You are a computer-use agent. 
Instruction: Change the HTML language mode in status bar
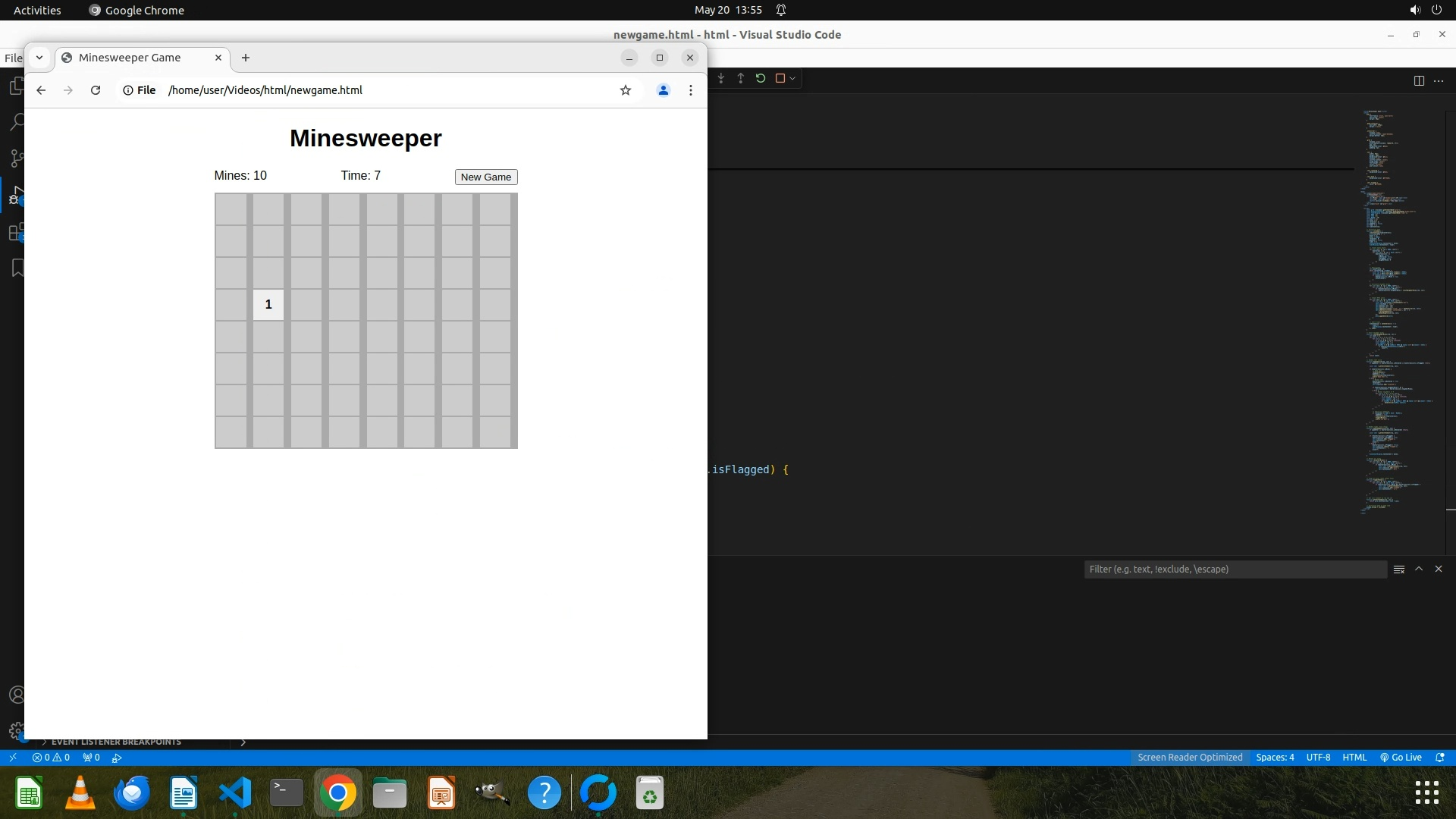(1354, 758)
